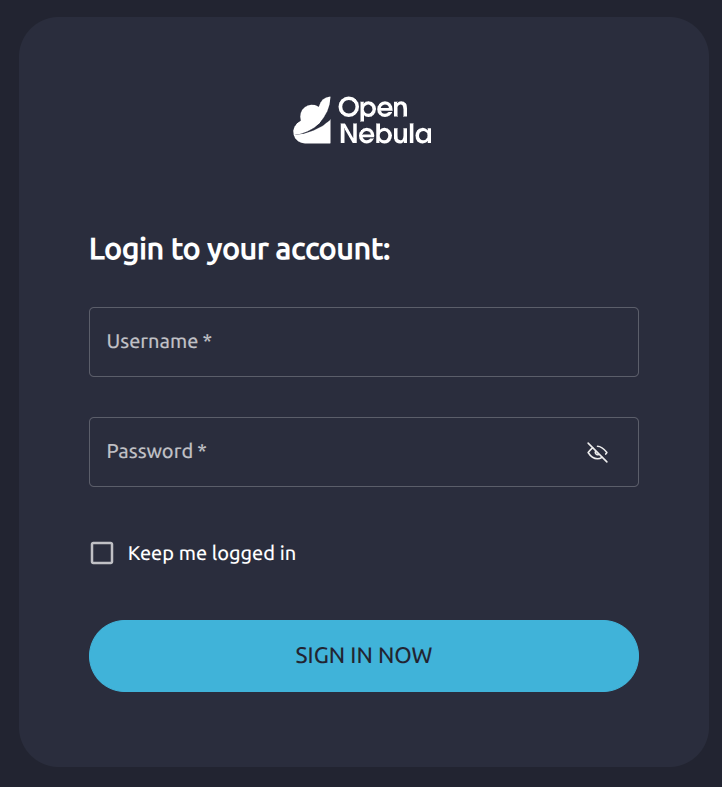Click the OpenNebula cloud logo icon
This screenshot has height=787, width=722.
(311, 121)
